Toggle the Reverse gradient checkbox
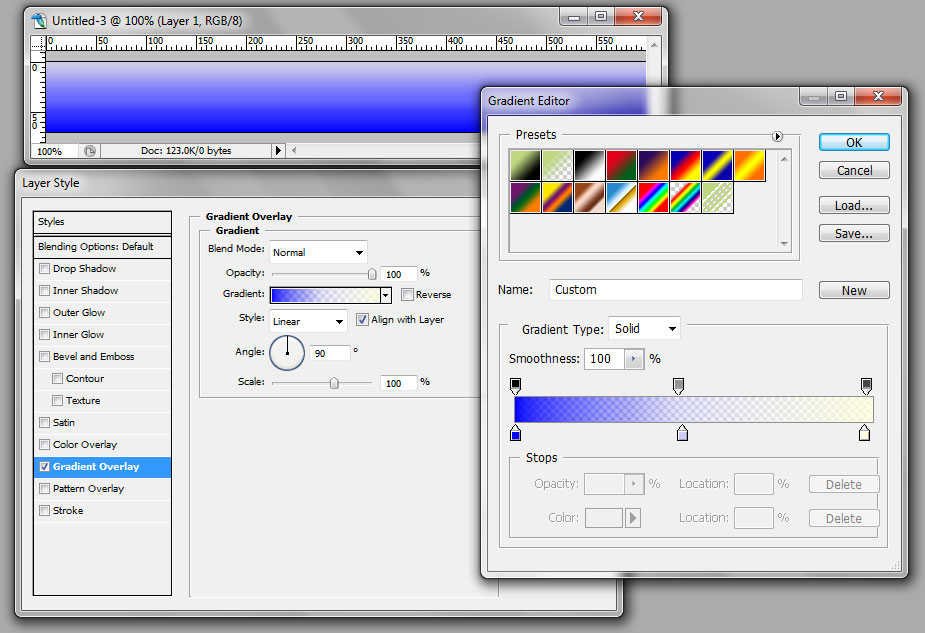The image size is (925, 633). pyautogui.click(x=407, y=294)
